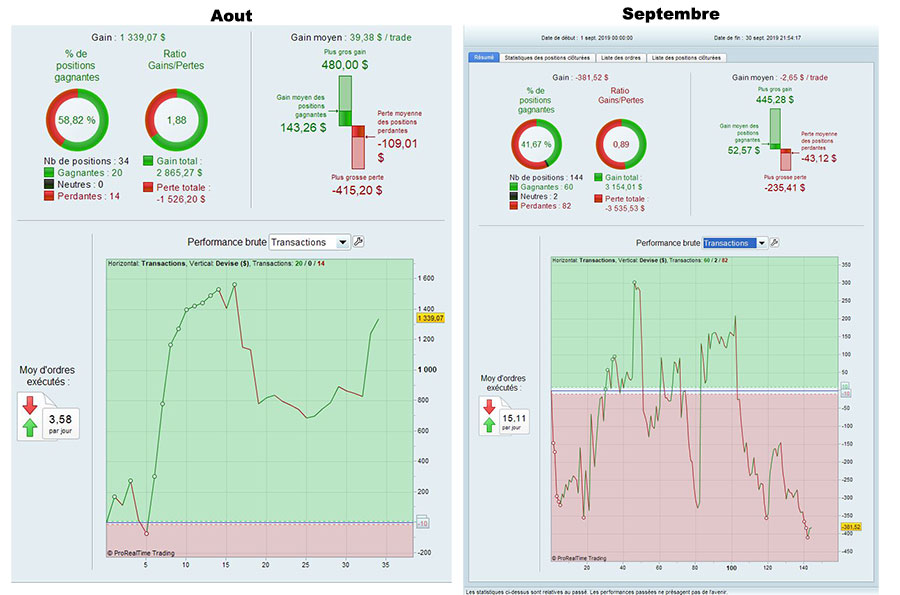Click Nb de positions : 144 text
The height and width of the screenshot is (595, 900).
(546, 177)
